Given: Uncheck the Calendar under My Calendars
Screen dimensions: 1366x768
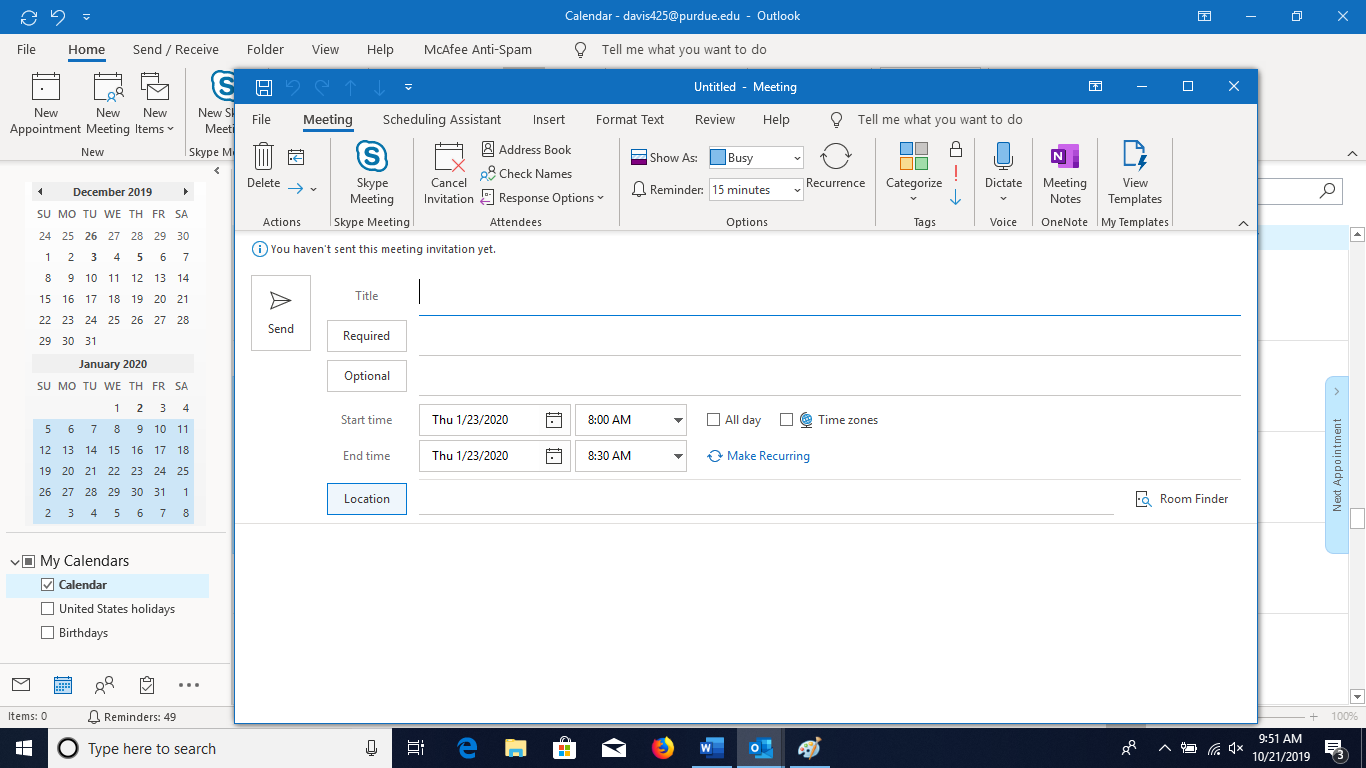Looking at the screenshot, I should 47,584.
